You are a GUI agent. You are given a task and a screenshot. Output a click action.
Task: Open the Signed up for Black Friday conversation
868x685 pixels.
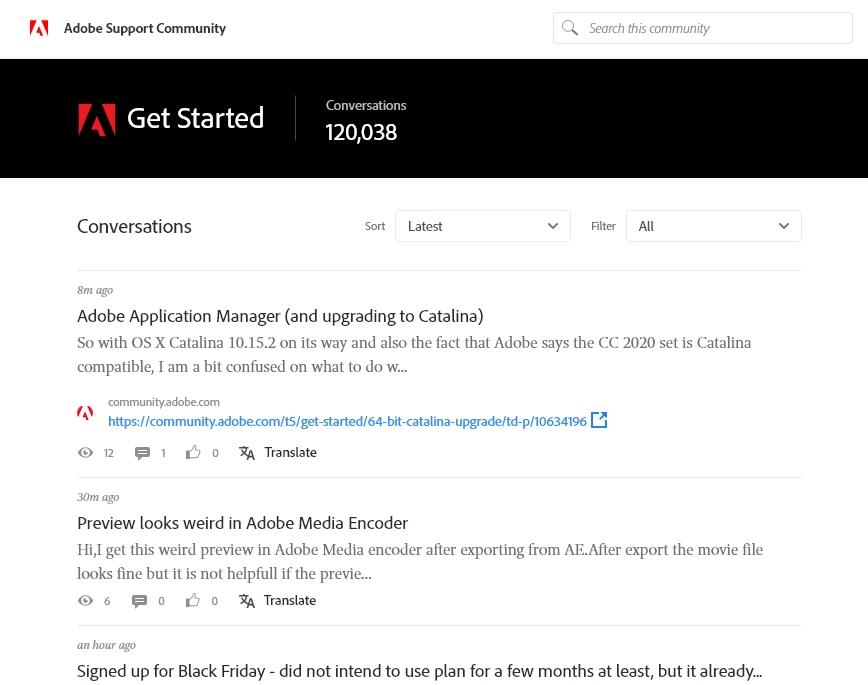420,671
